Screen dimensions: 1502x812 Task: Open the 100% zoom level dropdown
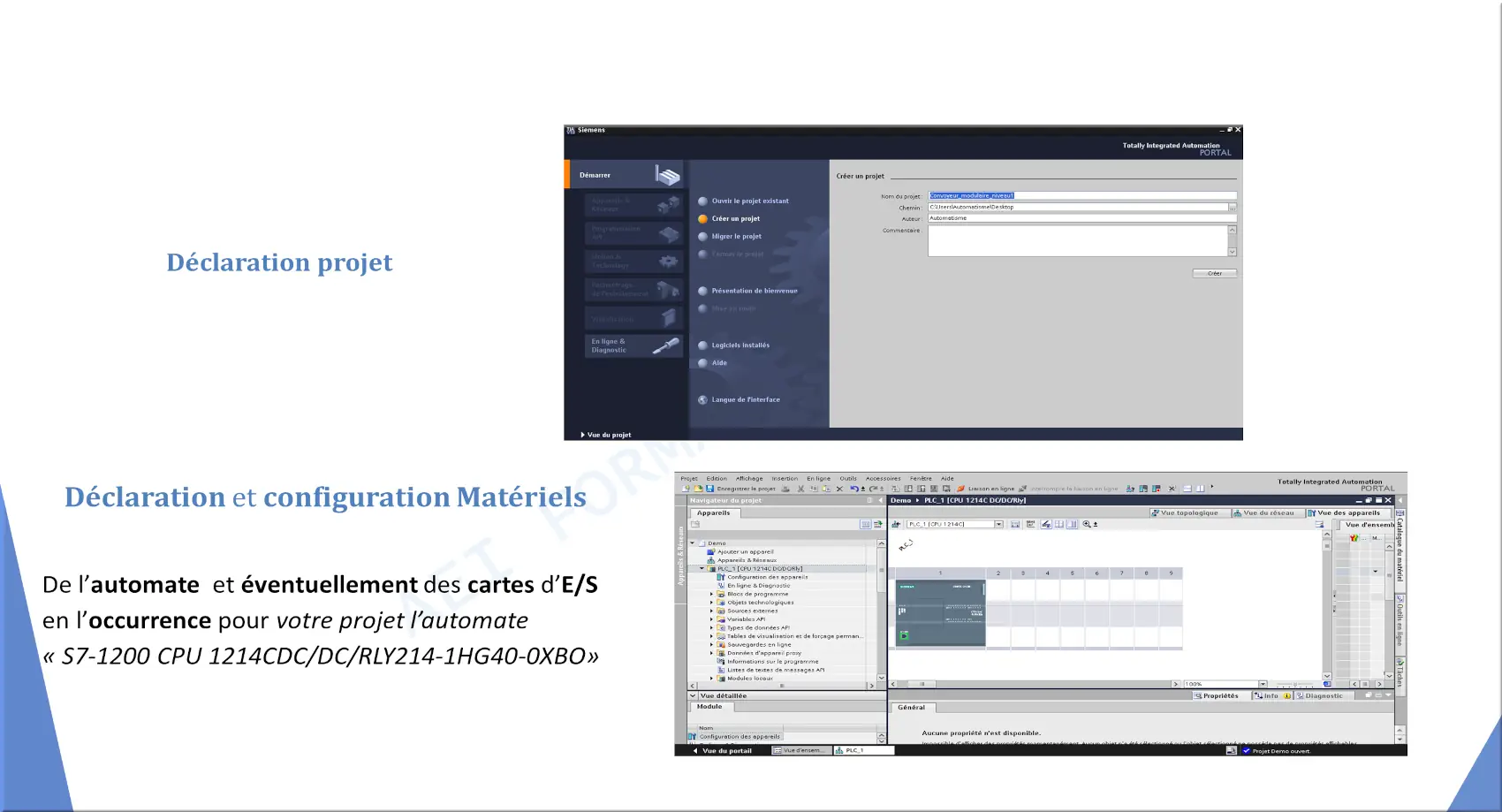tap(1263, 684)
